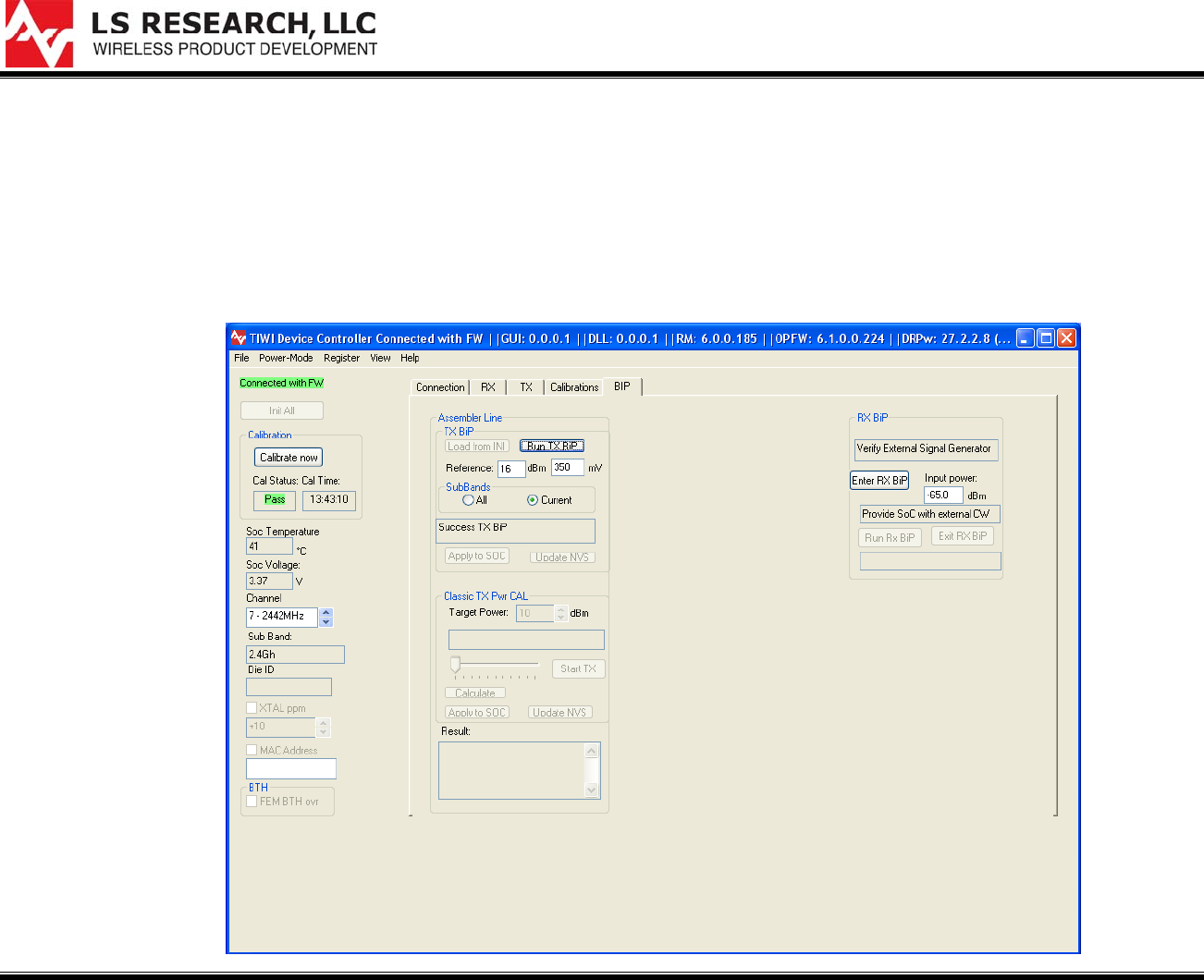The height and width of the screenshot is (980, 1204).
Task: Increase Target Power with the up arrow
Action: click(x=561, y=608)
